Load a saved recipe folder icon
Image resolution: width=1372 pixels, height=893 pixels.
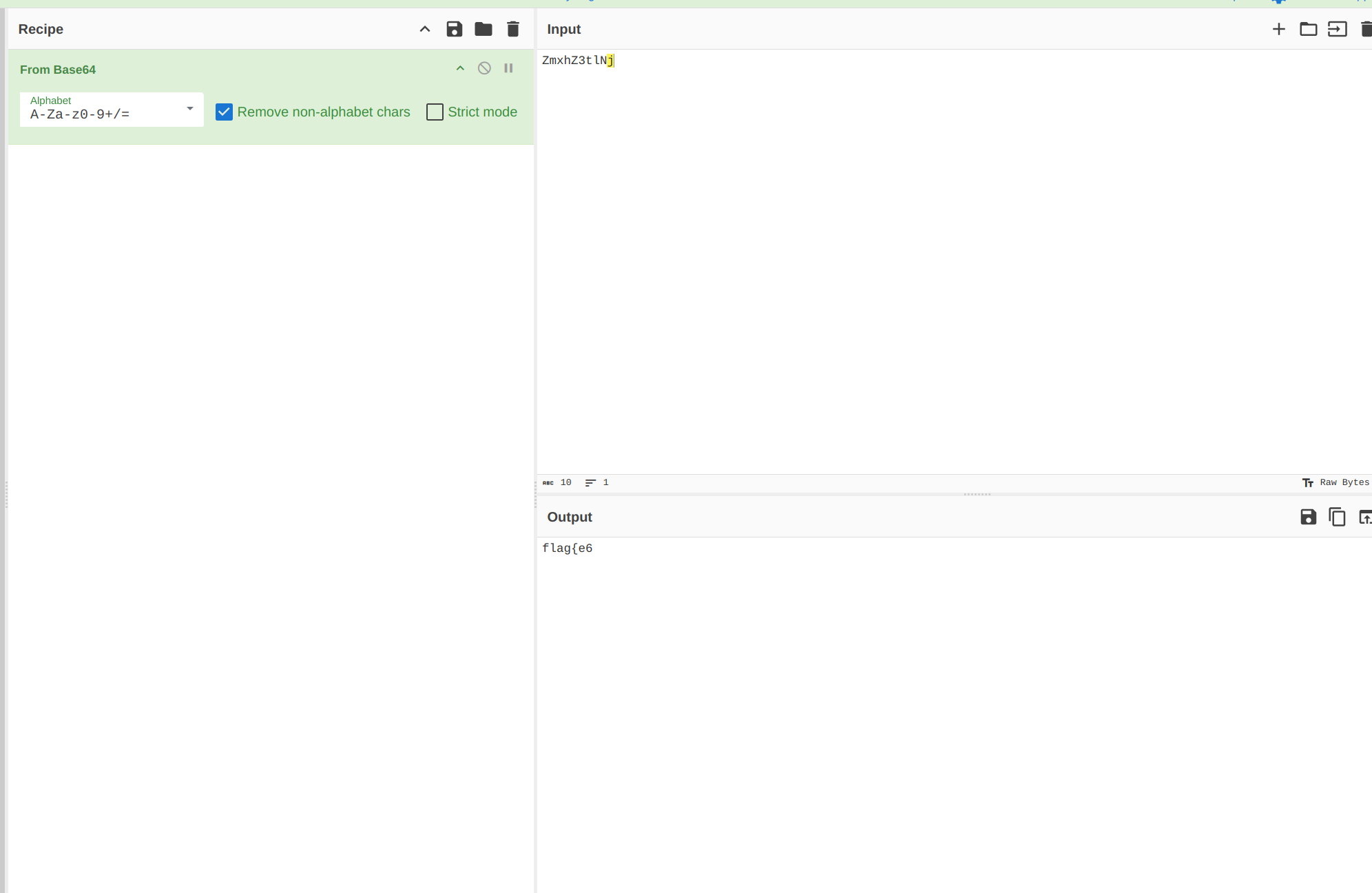click(484, 29)
